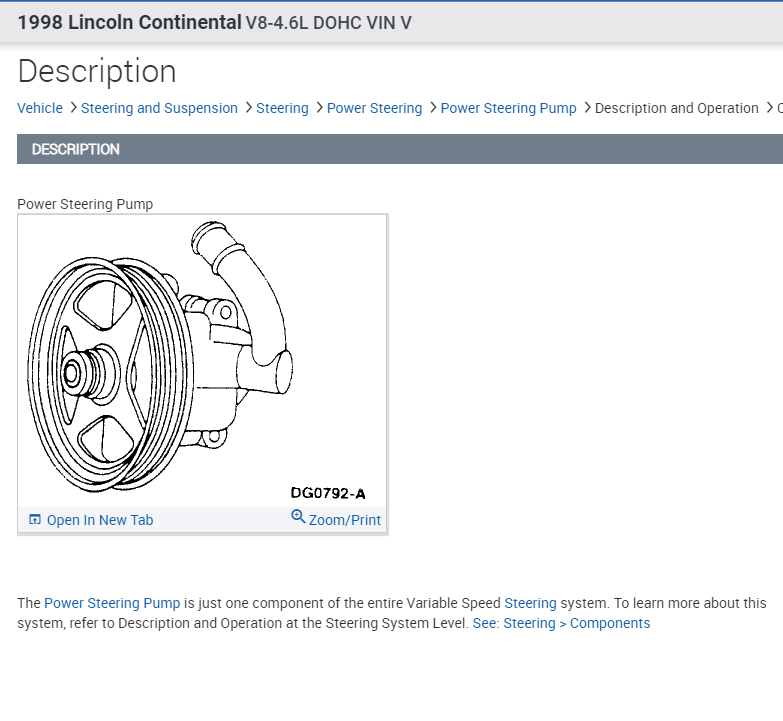Navigate to Power Steering breadcrumb
Screen dimensions: 783x721
click(374, 108)
